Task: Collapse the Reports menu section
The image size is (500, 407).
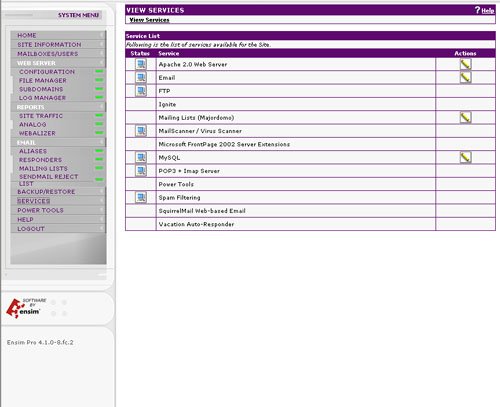Action: tap(30, 107)
